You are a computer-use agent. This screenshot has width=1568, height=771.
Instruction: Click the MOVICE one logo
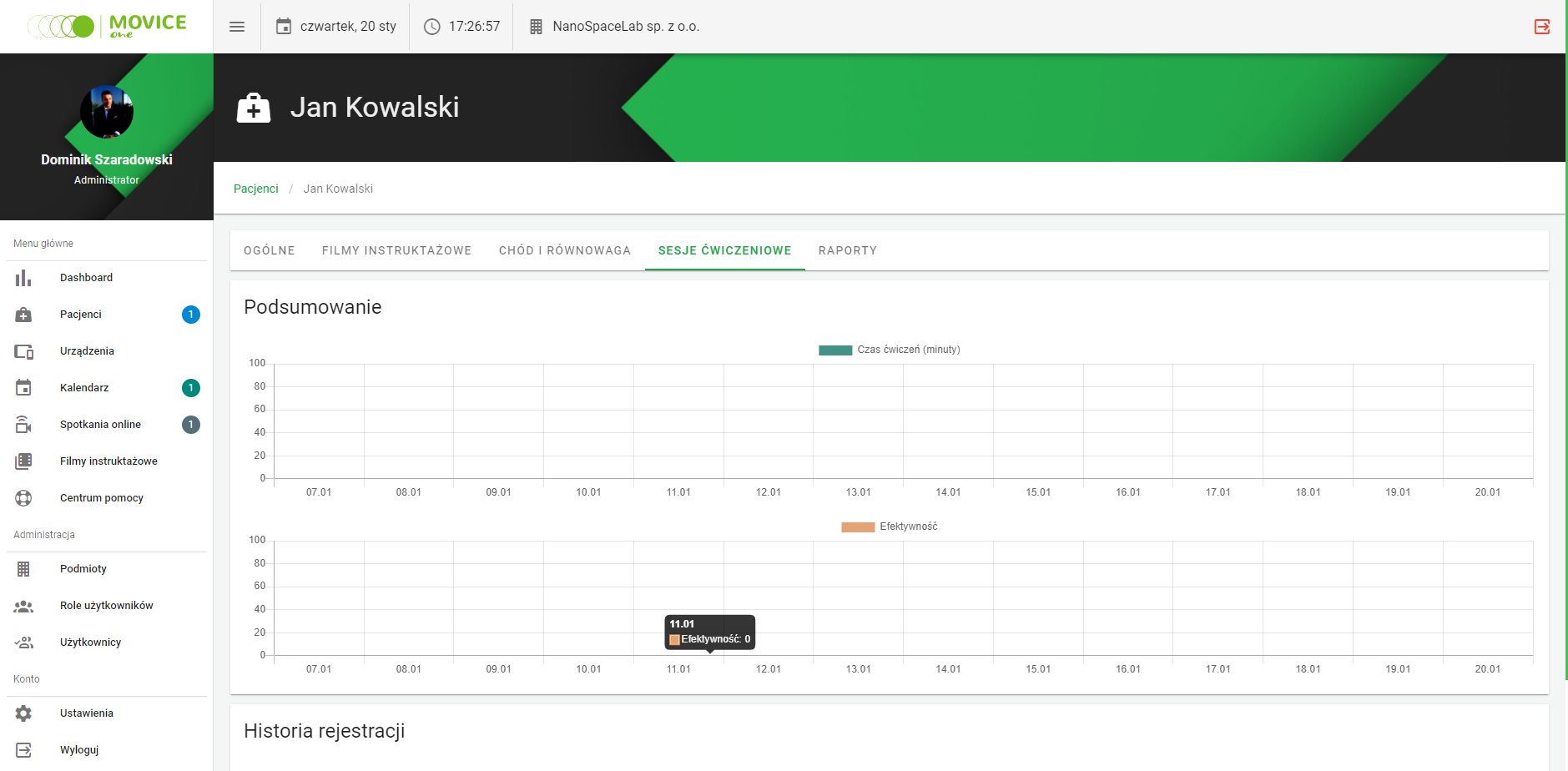107,27
